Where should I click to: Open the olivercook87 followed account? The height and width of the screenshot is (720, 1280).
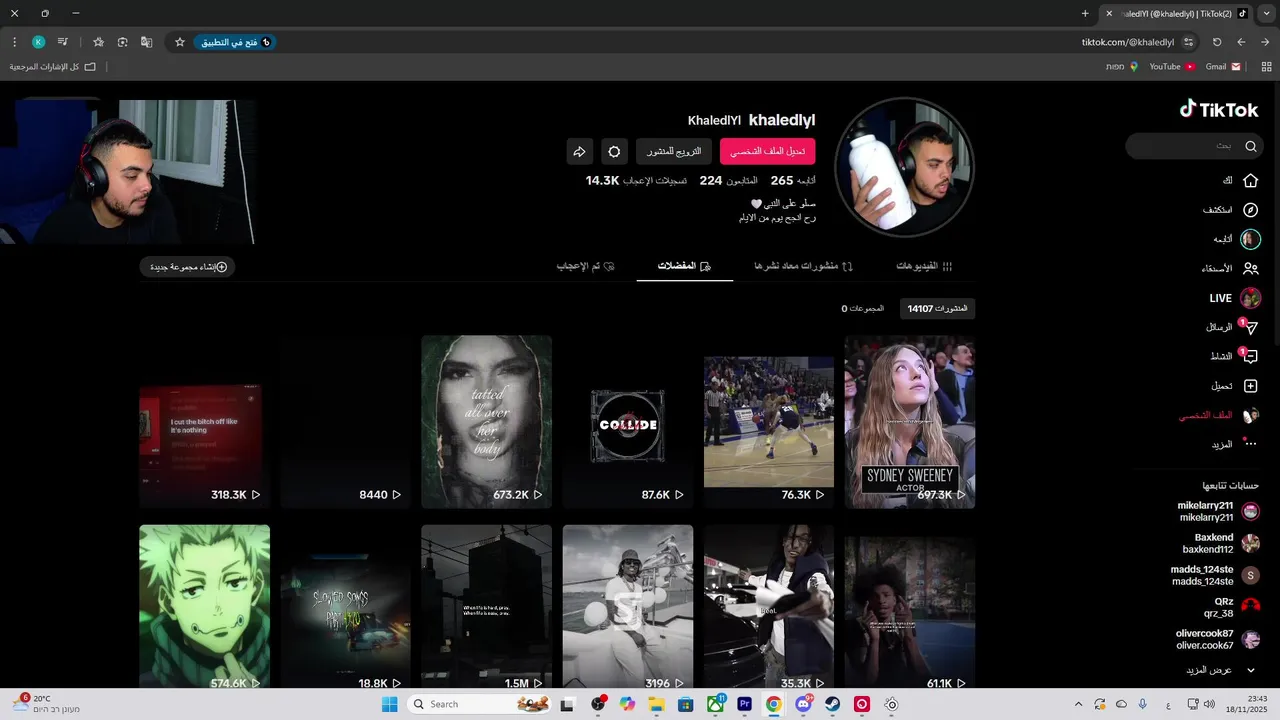point(1219,640)
